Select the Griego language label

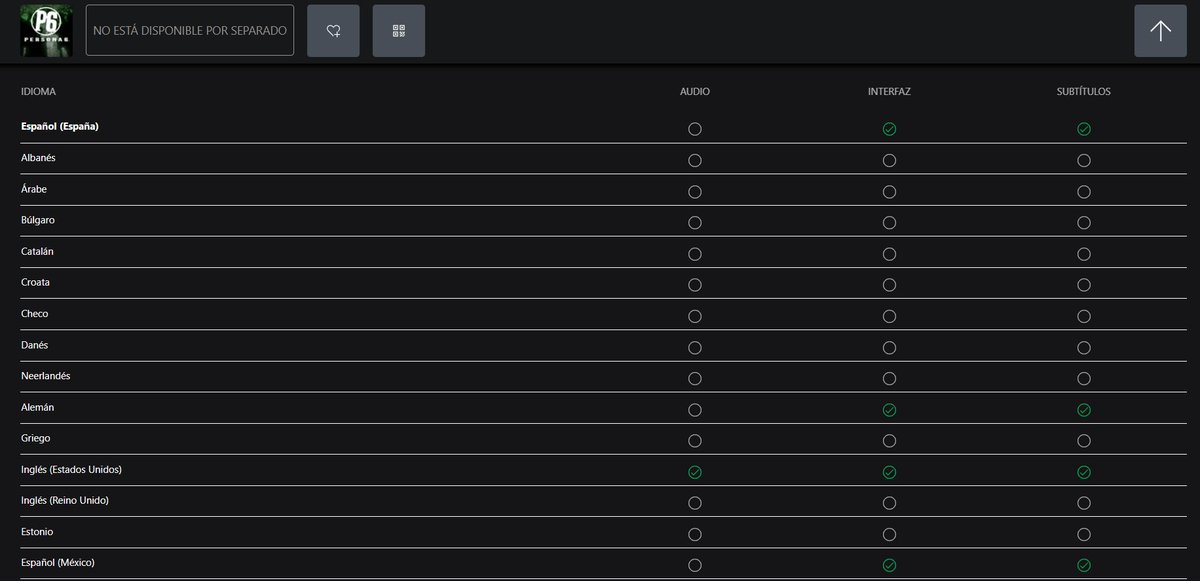(35, 438)
